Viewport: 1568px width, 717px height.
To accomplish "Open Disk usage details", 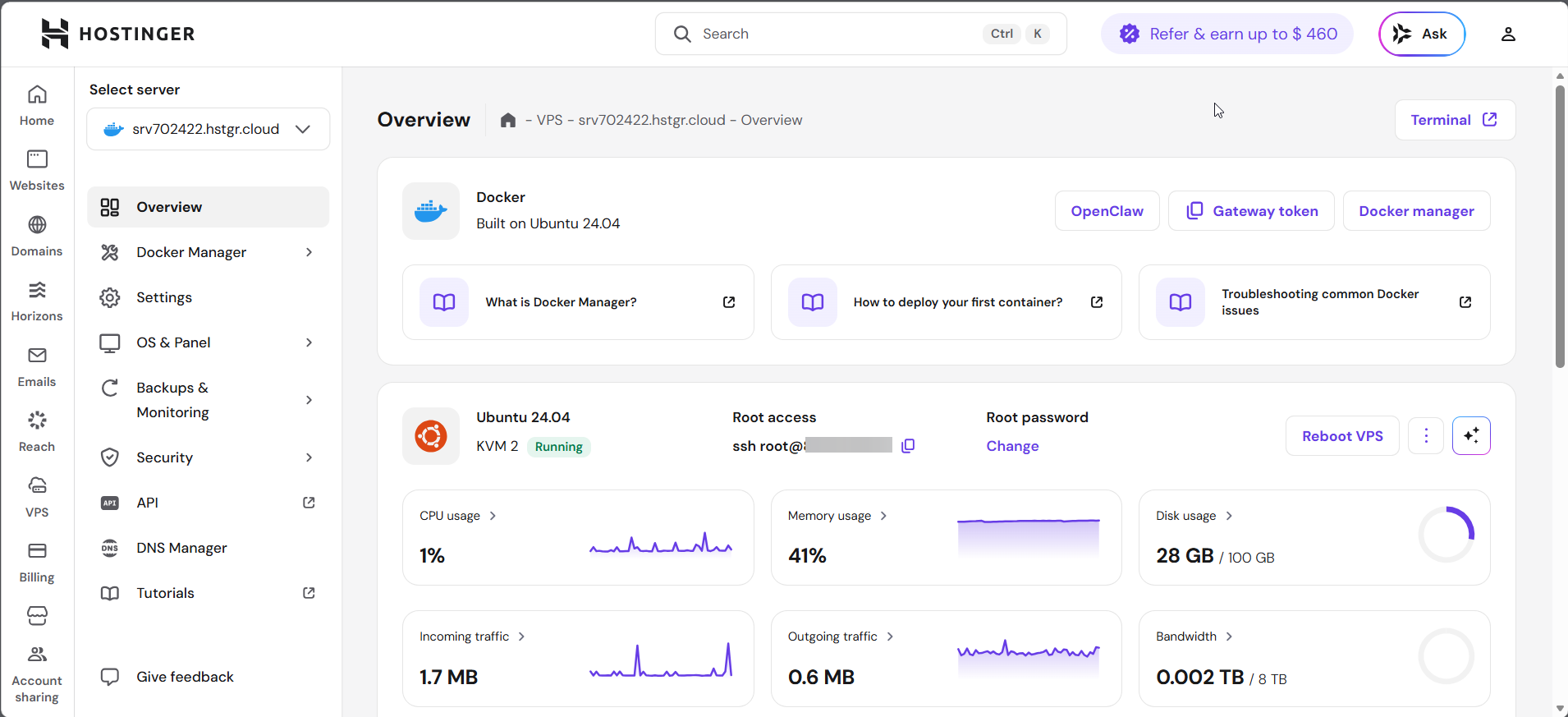I will click(1194, 516).
